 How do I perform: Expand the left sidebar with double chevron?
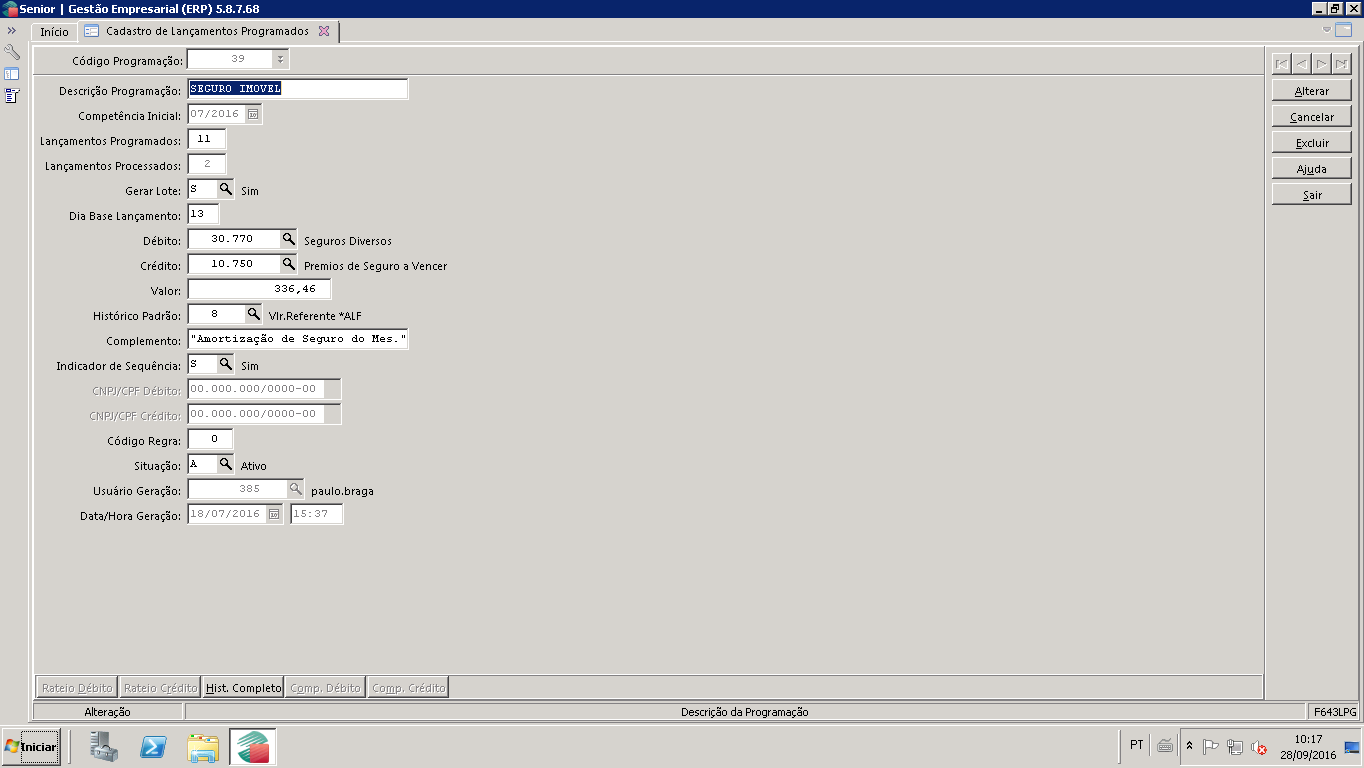click(11, 31)
